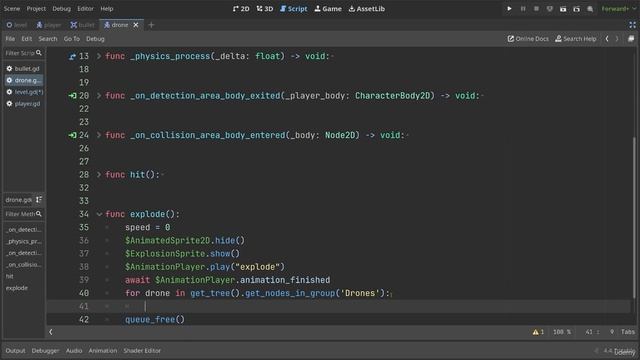640x360 pixels.
Task: Switch to the bullet scene tab
Action: click(x=82, y=25)
